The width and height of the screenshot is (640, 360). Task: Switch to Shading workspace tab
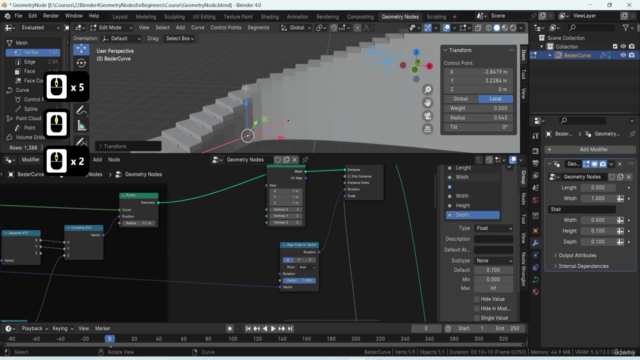269,17
